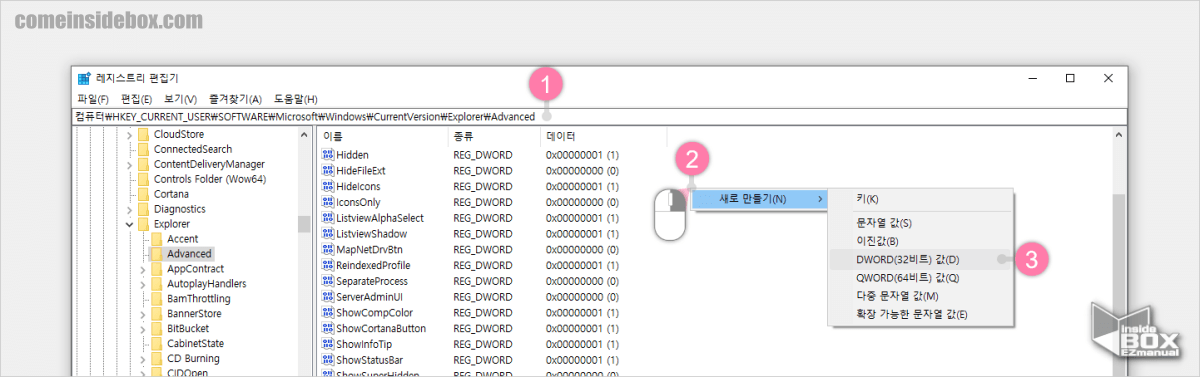The height and width of the screenshot is (377, 1200).
Task: Click the ShowStatusBar value's icon
Action: [x=328, y=360]
